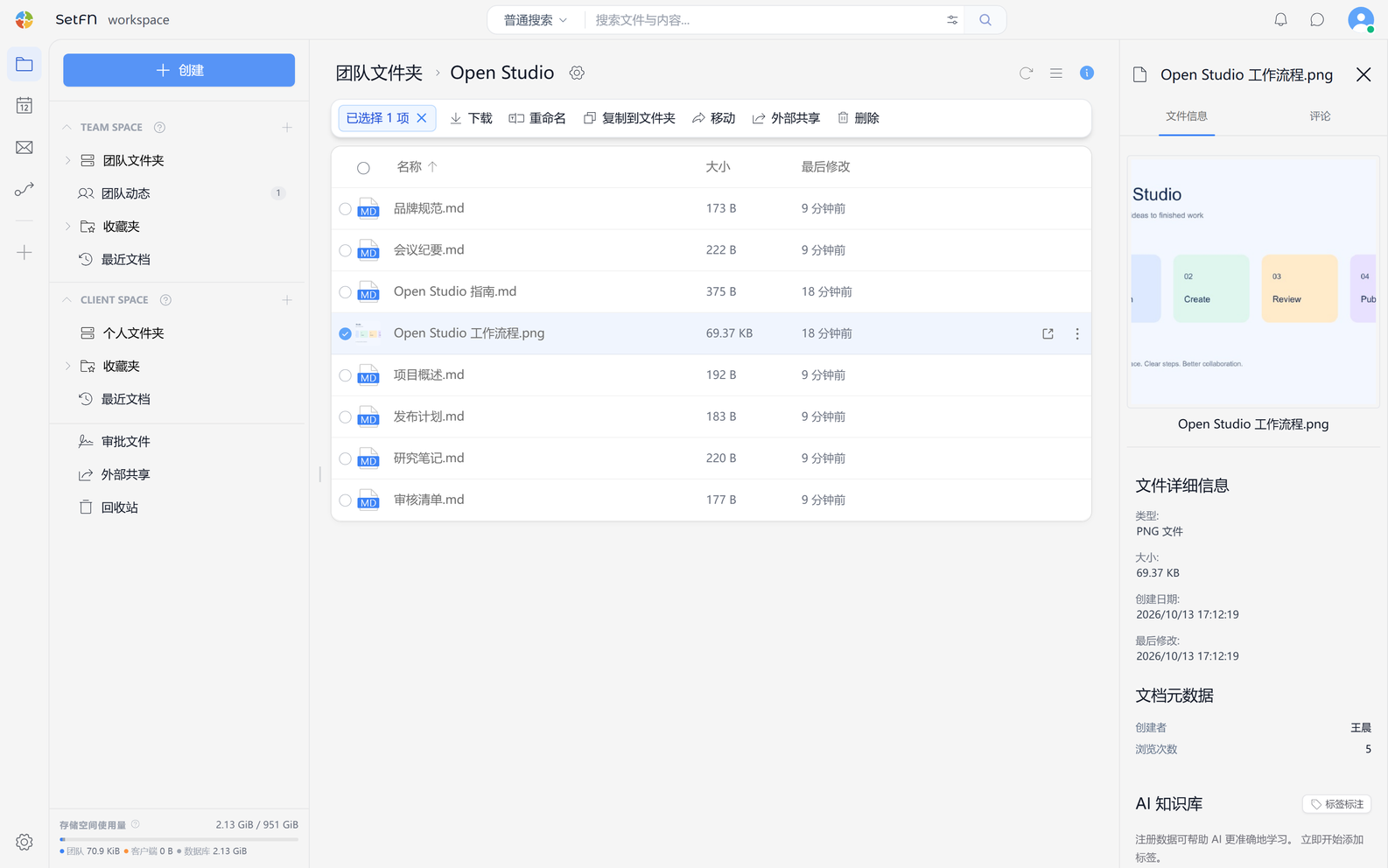Switch to the 文件信息 tab
This screenshot has width=1388, height=868.
point(1187,116)
